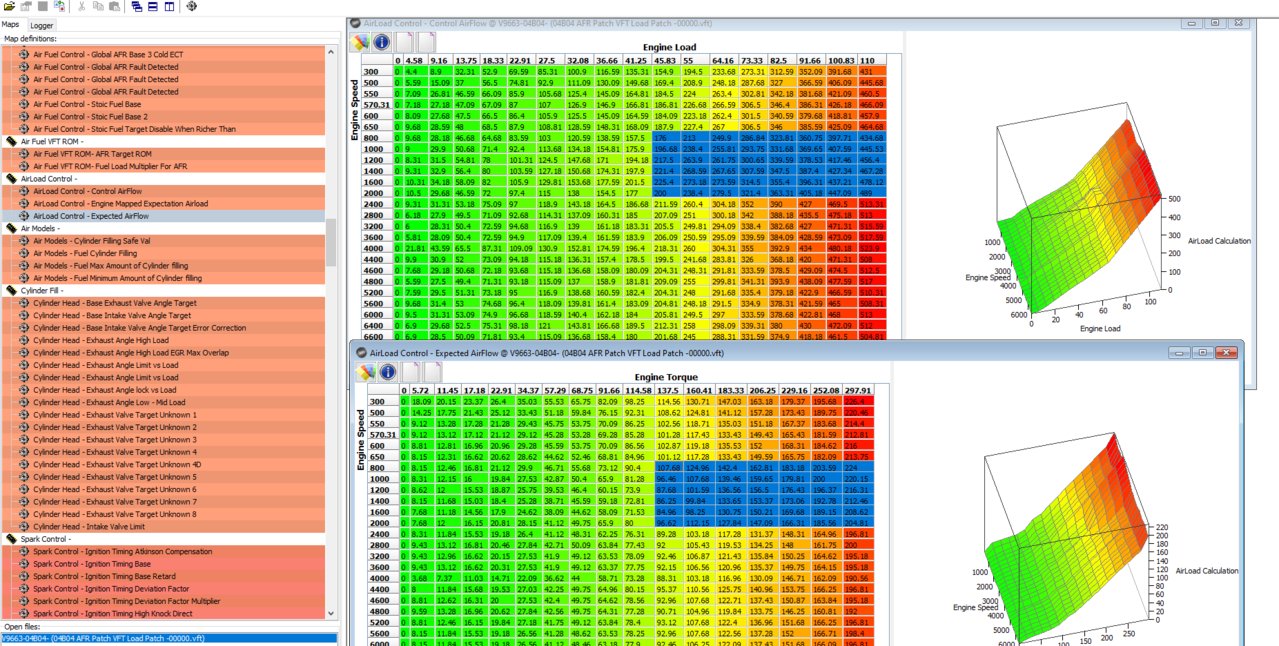Switch to the Maps tab

pyautogui.click(x=11, y=24)
